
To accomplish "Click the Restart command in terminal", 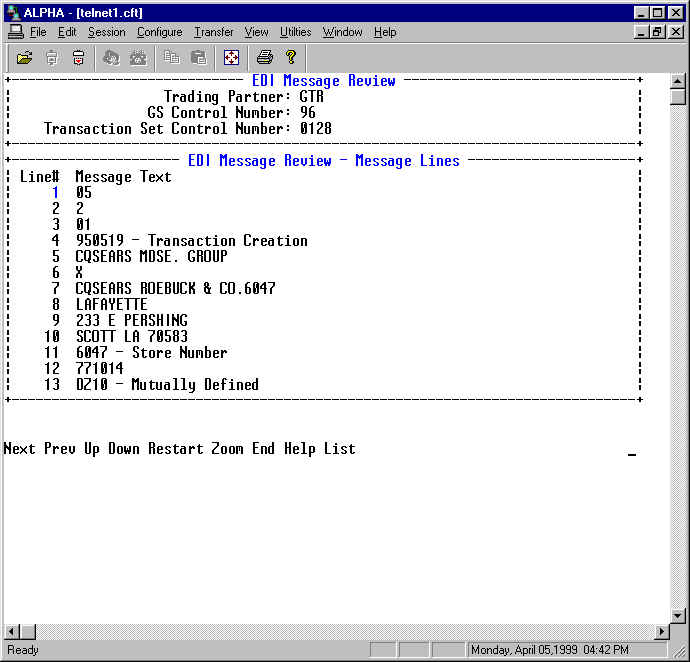I will click(x=175, y=449).
